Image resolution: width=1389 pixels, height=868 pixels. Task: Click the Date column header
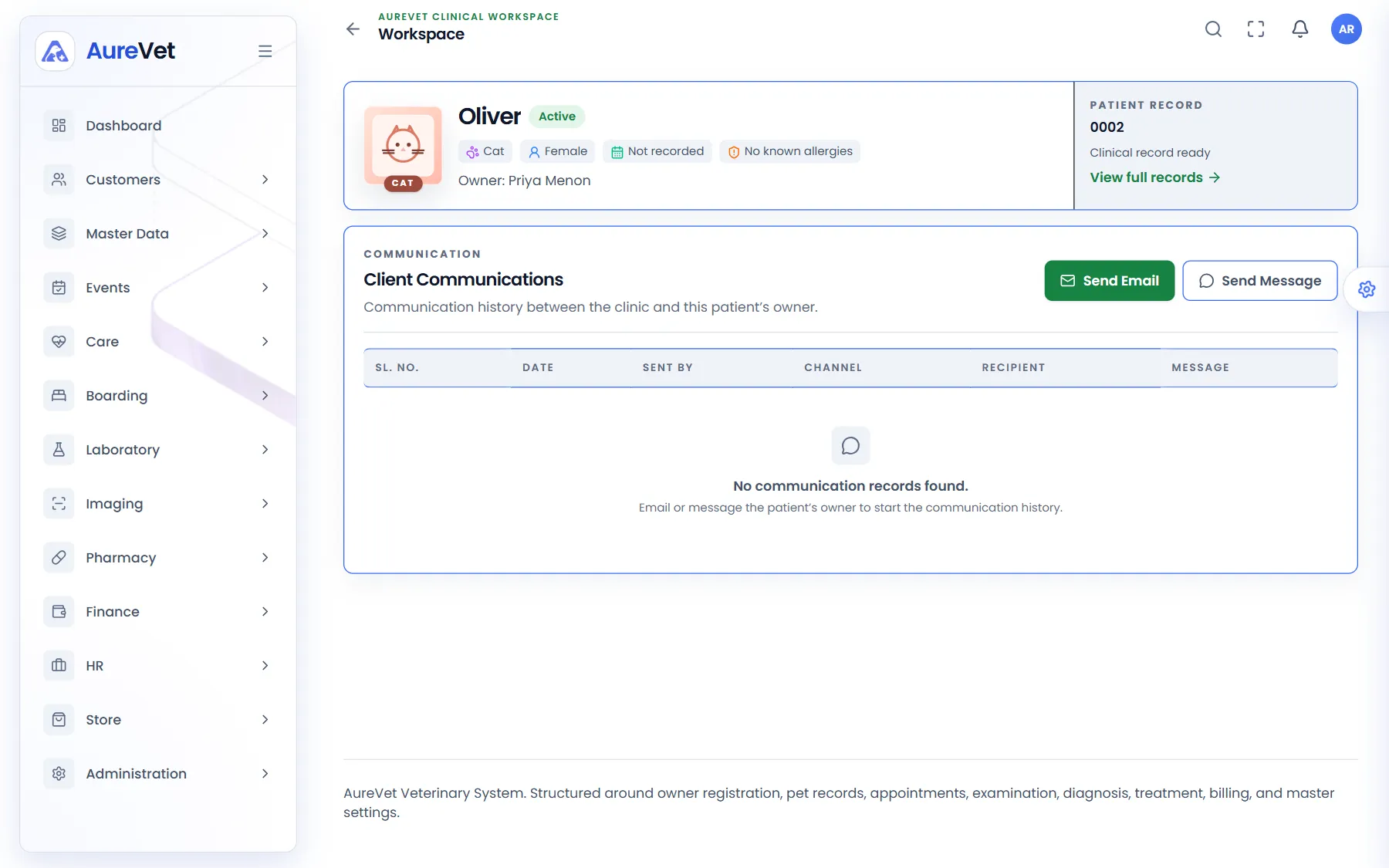pyautogui.click(x=538, y=367)
